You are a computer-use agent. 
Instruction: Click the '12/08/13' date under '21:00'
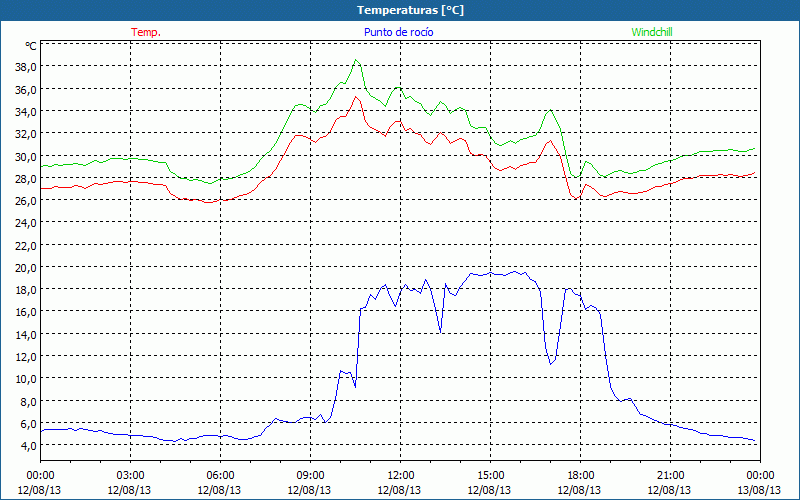669,490
